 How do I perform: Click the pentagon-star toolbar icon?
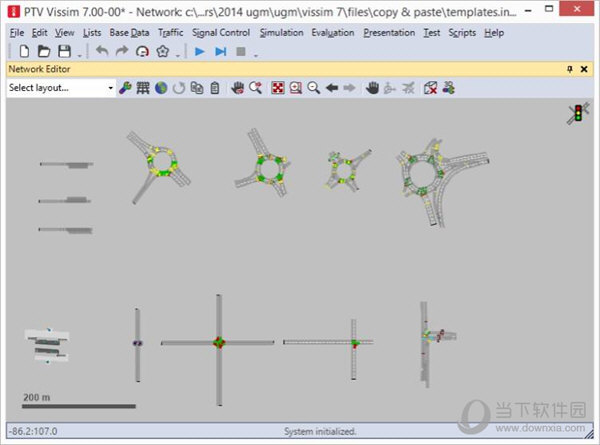coord(163,51)
